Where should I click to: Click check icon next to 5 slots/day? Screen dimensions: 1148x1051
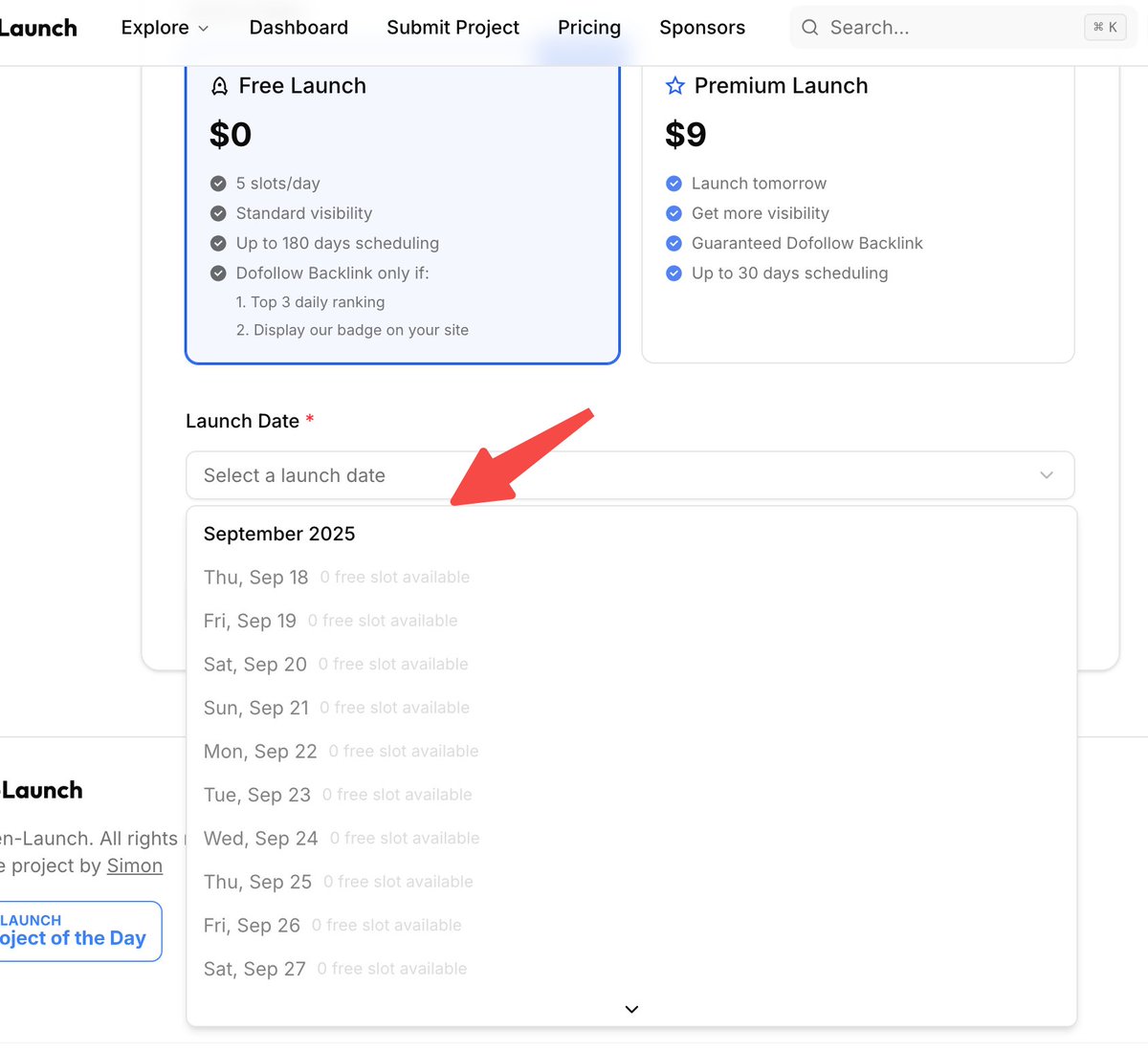click(x=218, y=184)
